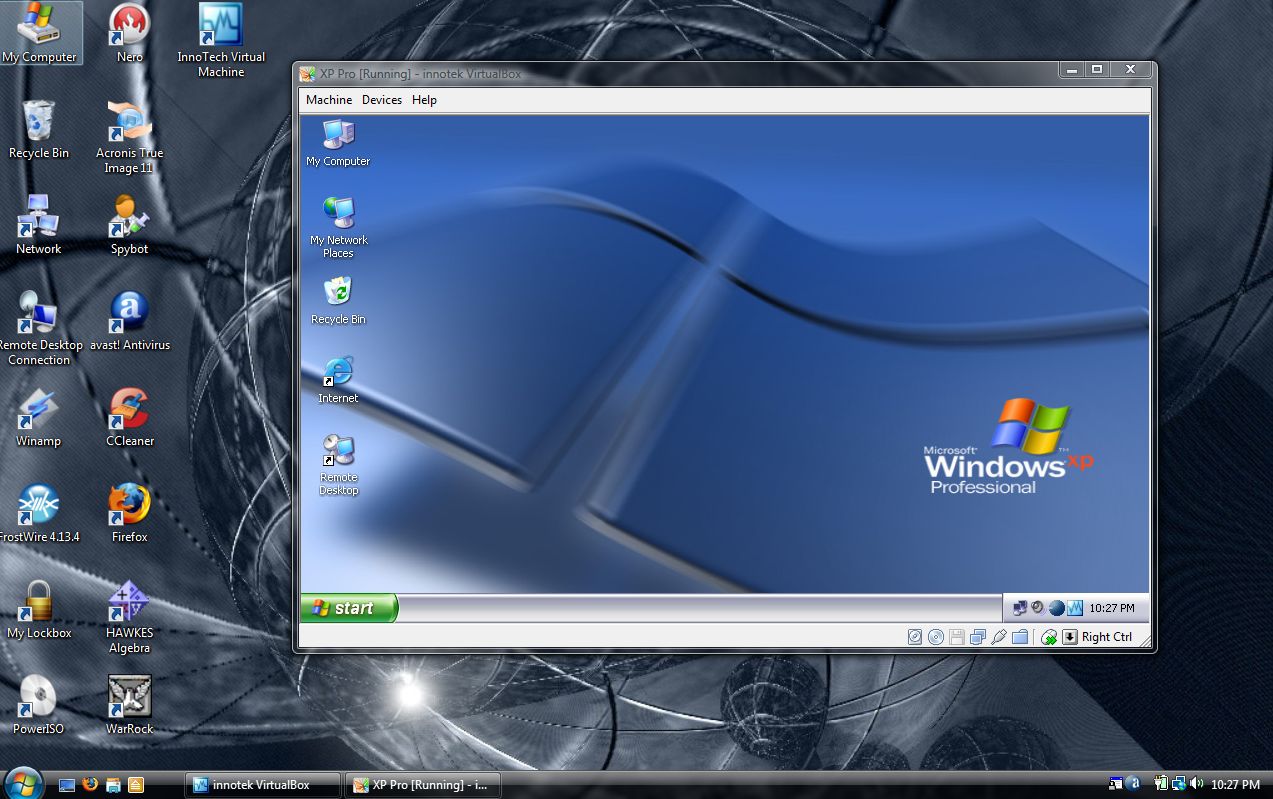Click the network tray icon on host taskbar
This screenshot has width=1273, height=799.
click(1178, 784)
